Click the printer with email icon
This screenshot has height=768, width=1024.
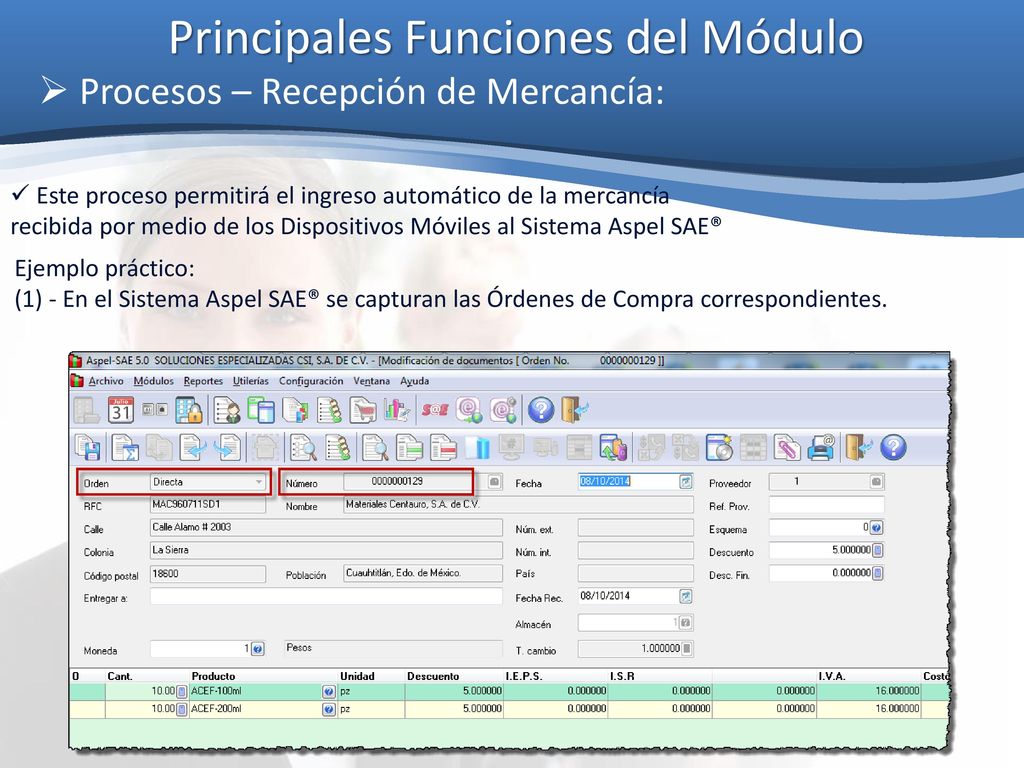pyautogui.click(x=822, y=447)
